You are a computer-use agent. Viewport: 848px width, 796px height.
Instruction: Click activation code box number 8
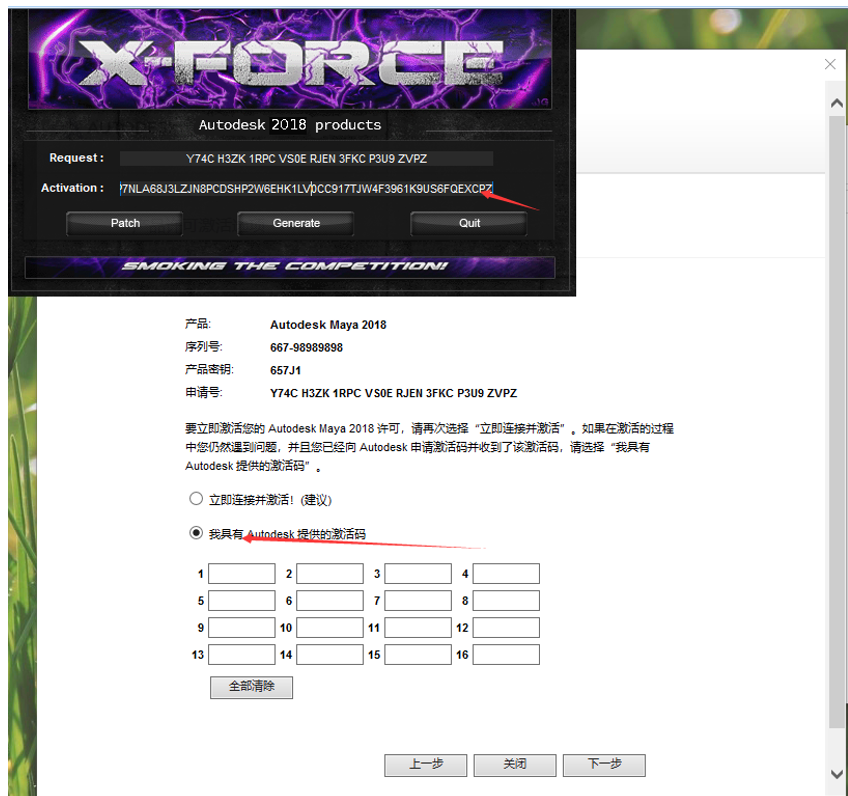(x=506, y=601)
